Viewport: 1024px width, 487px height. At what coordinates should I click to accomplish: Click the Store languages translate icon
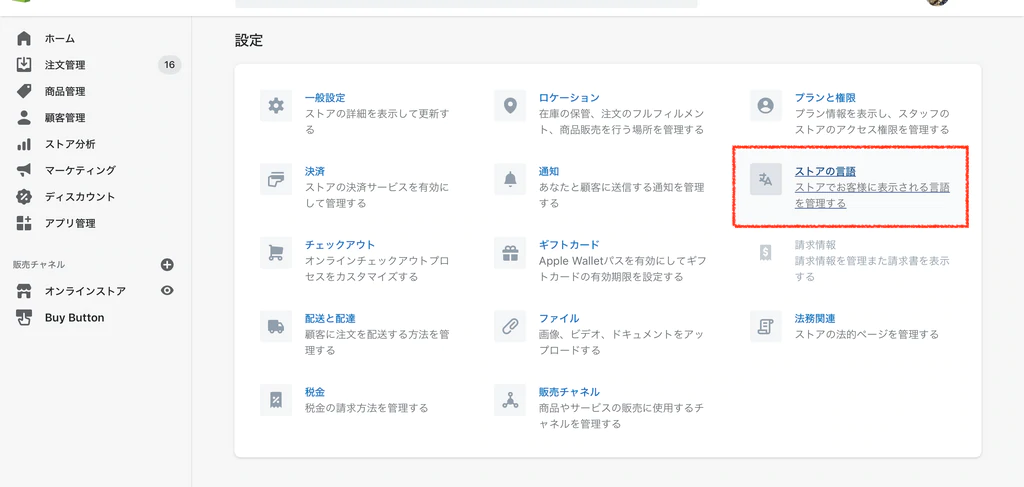(x=766, y=179)
